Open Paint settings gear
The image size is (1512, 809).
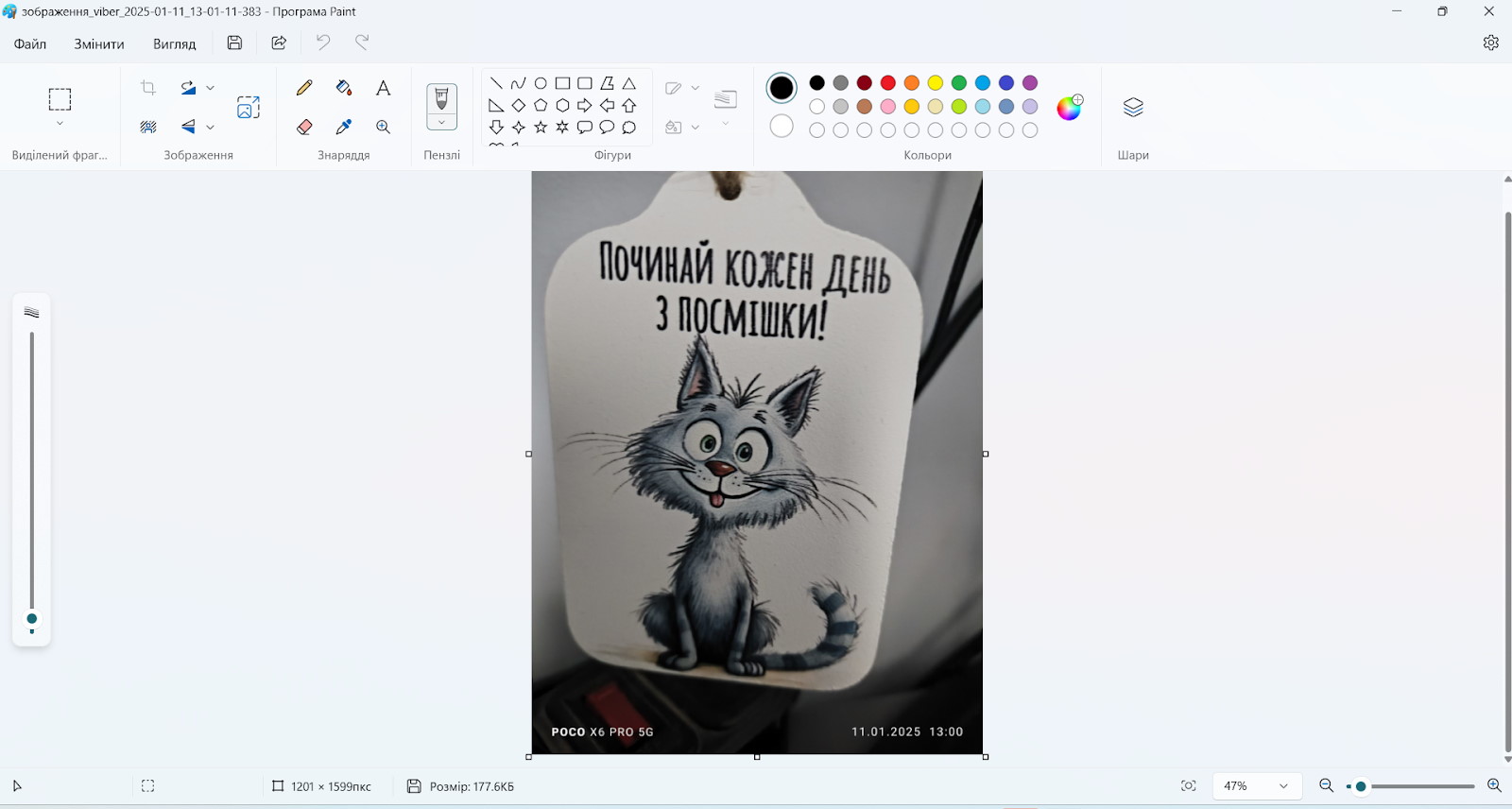1491,43
